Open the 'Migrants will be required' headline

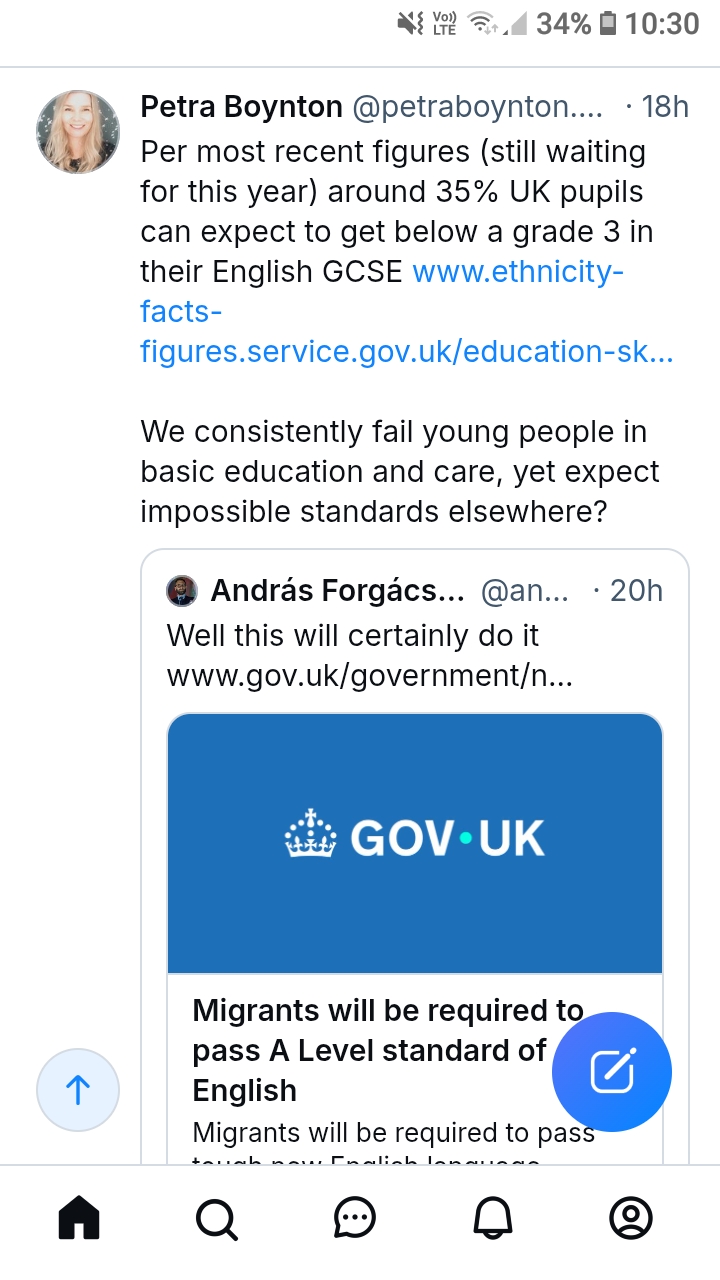pos(370,1050)
